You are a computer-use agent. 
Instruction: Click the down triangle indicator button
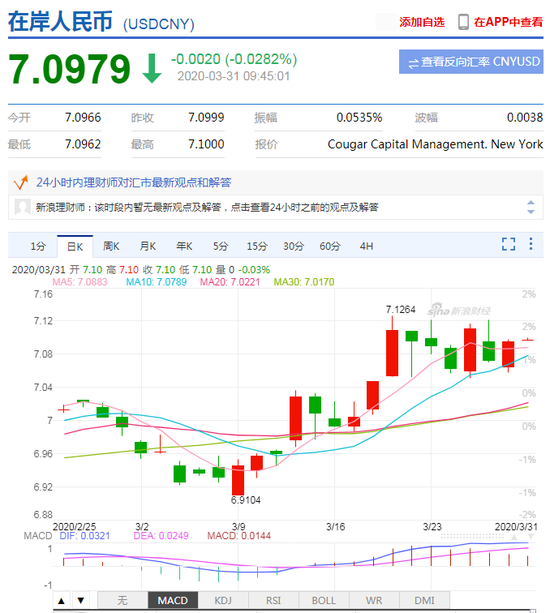(x=81, y=600)
